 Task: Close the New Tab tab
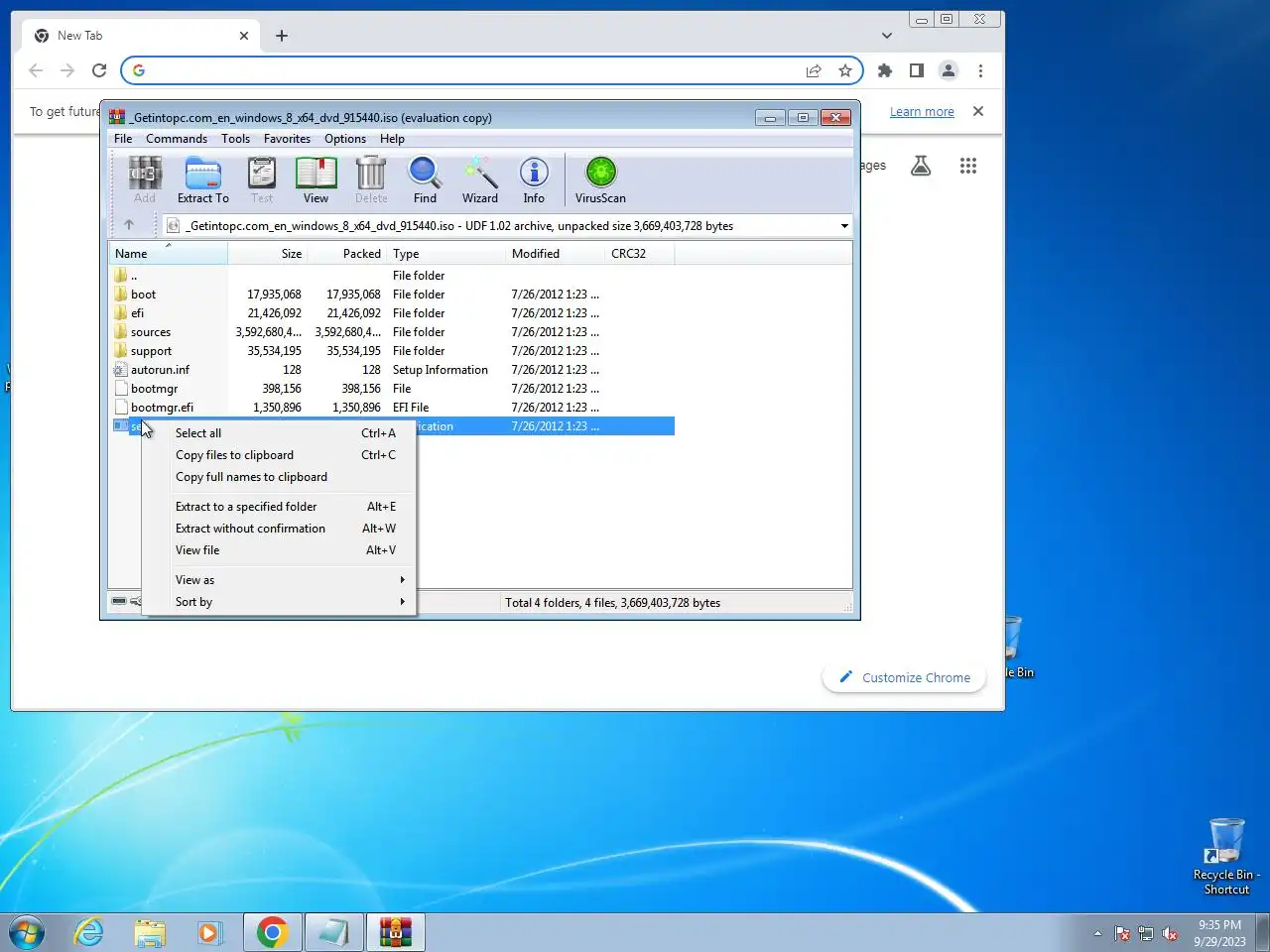tap(244, 36)
